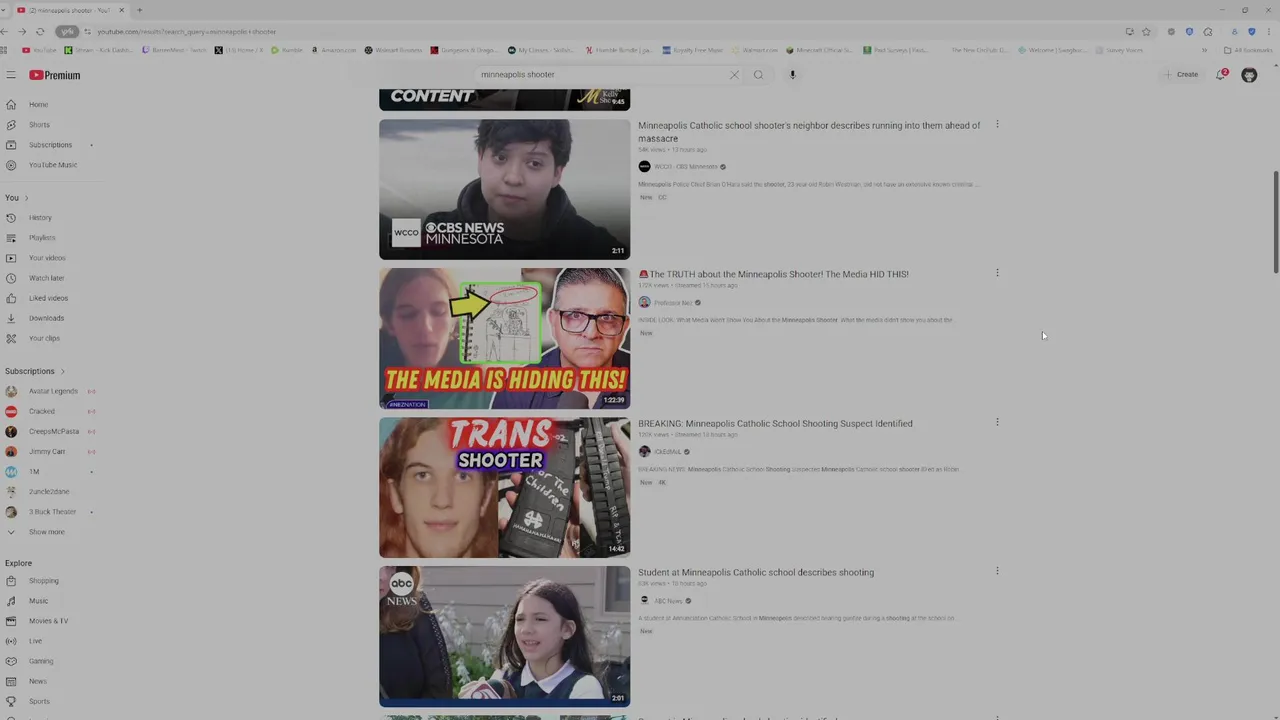Image resolution: width=1280 pixels, height=720 pixels.
Task: Click the magnifier search button
Action: 758,75
